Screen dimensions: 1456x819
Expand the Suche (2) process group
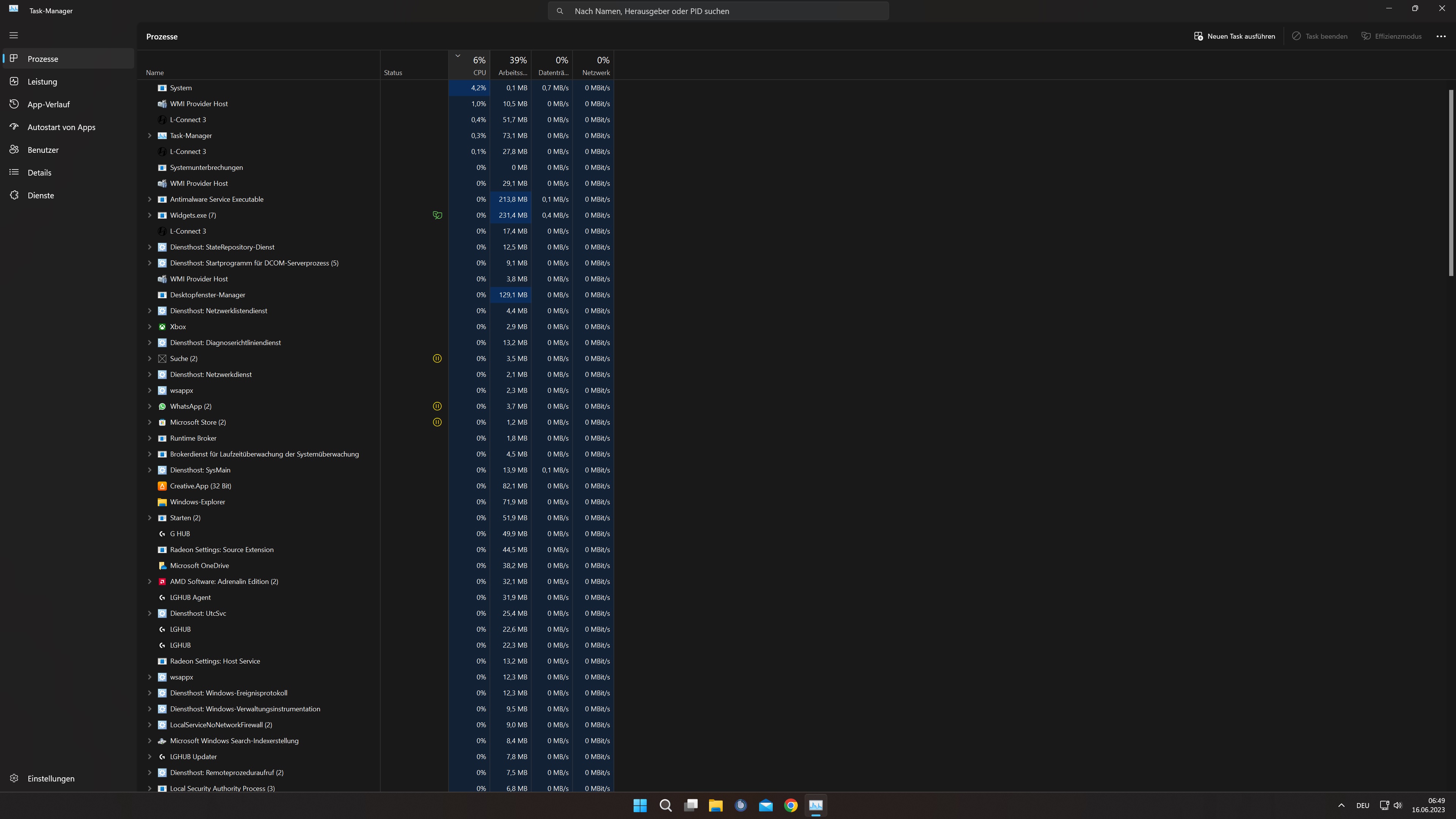(x=150, y=358)
